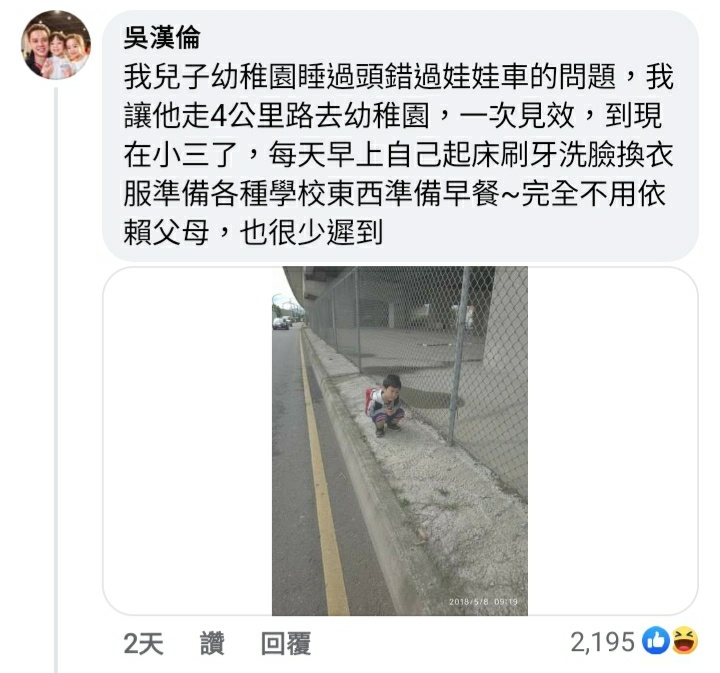Click the laughing Haha reaction emoji
The image size is (720, 673).
[x=685, y=640]
